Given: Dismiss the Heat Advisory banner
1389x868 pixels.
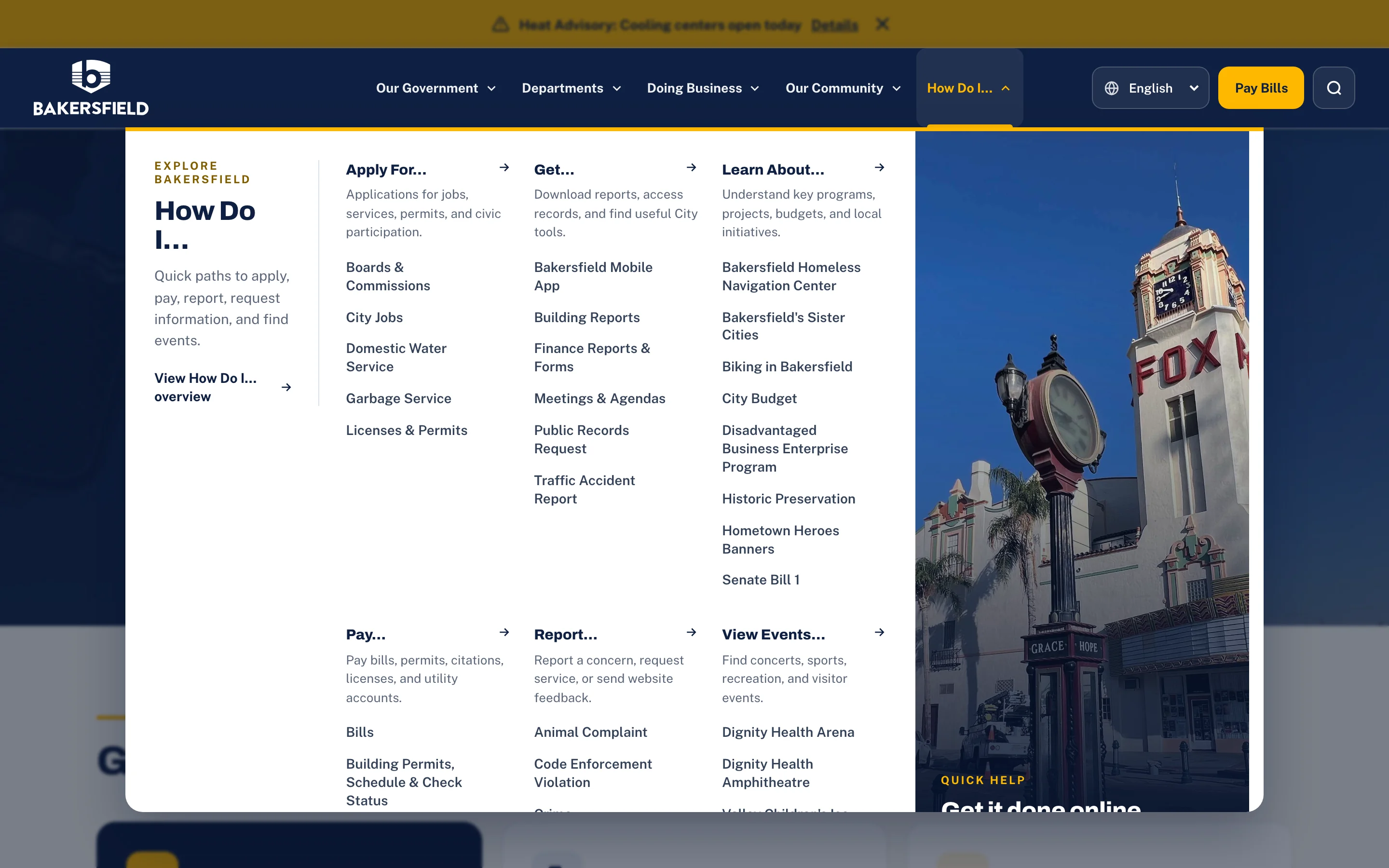Looking at the screenshot, I should click(x=882, y=24).
